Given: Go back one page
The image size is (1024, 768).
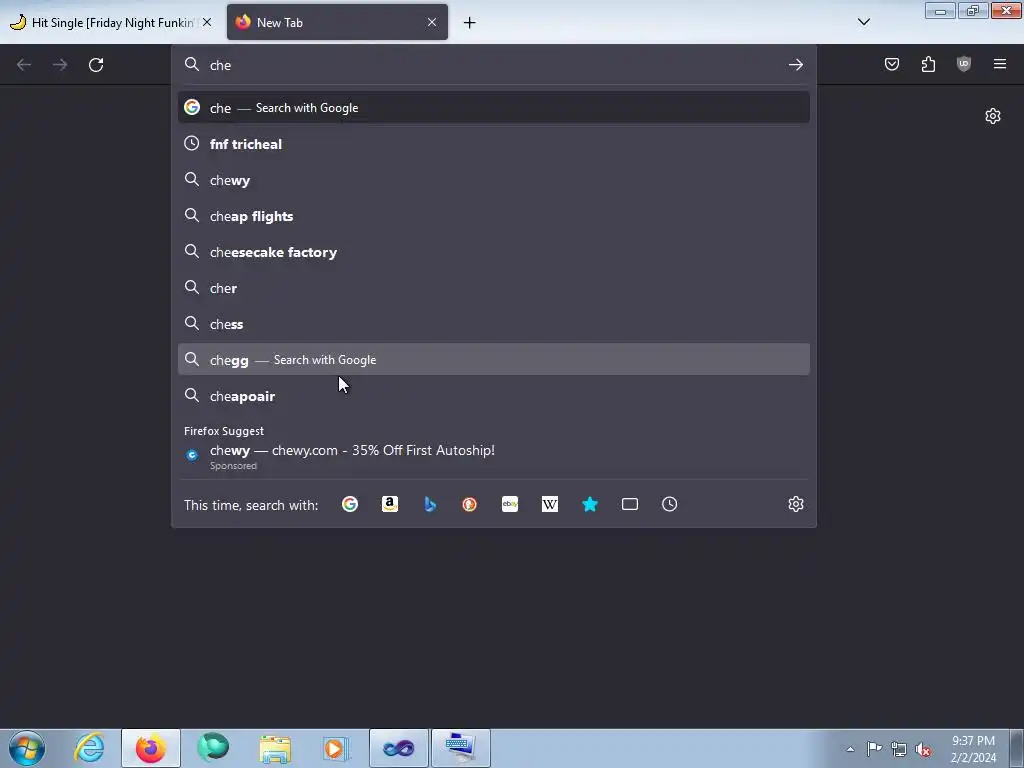Looking at the screenshot, I should click(x=24, y=65).
